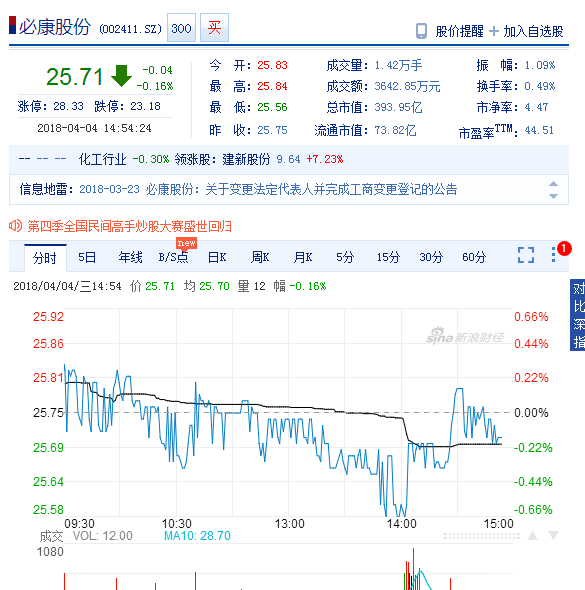Switch to the 15分 tab
This screenshot has width=585, height=590.
pyautogui.click(x=388, y=257)
